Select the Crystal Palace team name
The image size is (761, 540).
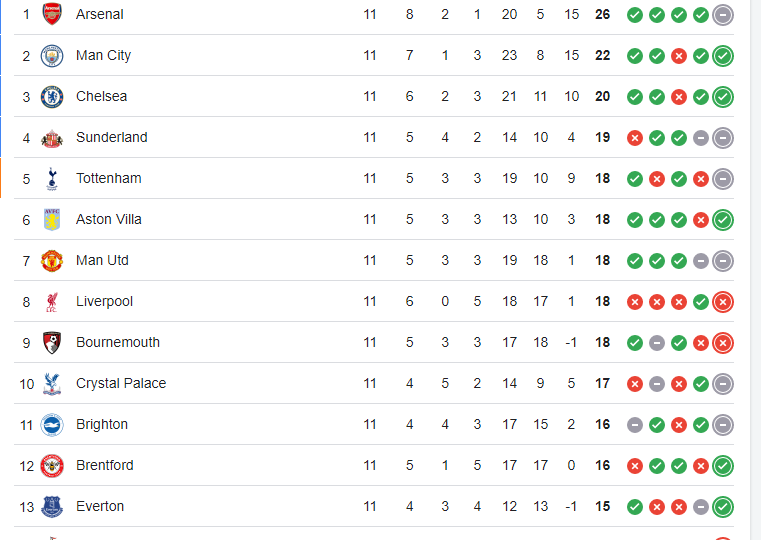(x=121, y=384)
